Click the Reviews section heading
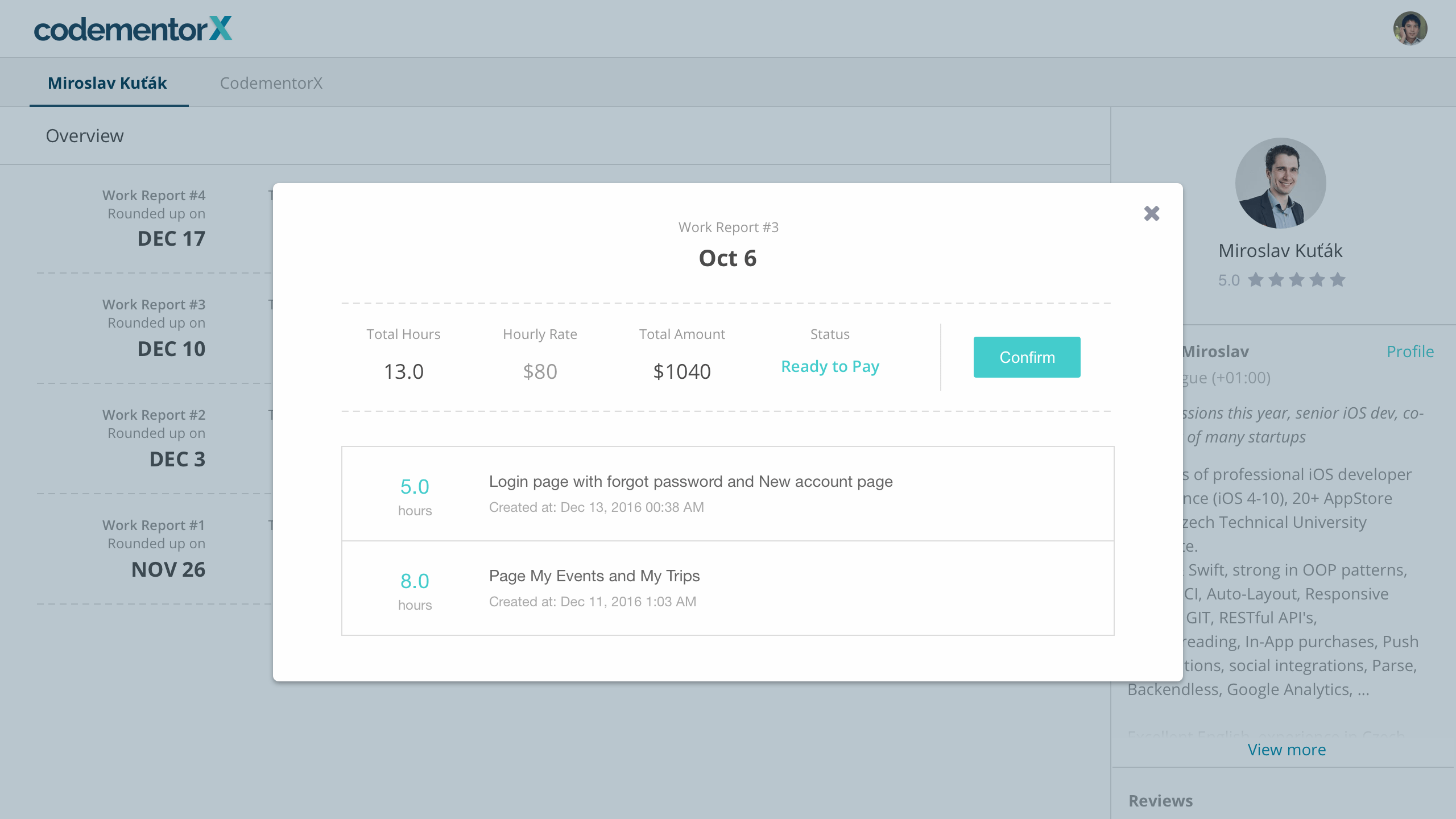Image resolution: width=1456 pixels, height=819 pixels. (1160, 801)
